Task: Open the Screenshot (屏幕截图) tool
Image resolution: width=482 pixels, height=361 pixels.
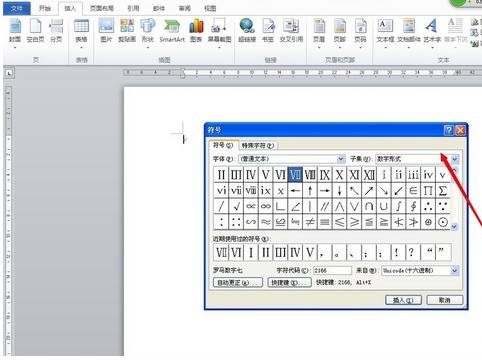Action: 219,32
